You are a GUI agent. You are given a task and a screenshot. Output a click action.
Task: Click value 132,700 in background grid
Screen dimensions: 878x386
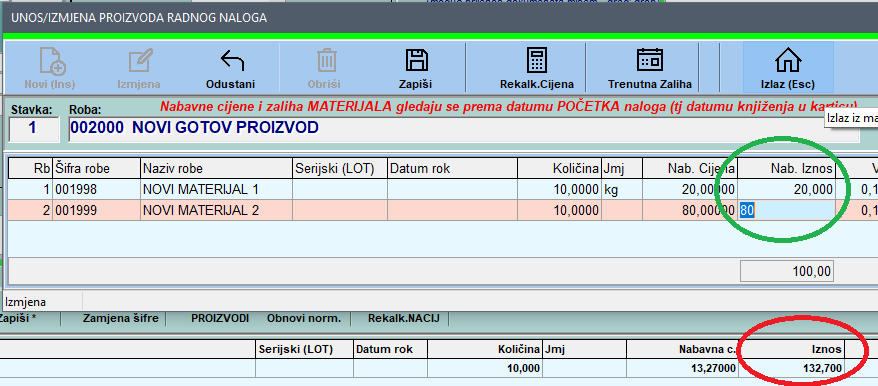click(x=792, y=368)
